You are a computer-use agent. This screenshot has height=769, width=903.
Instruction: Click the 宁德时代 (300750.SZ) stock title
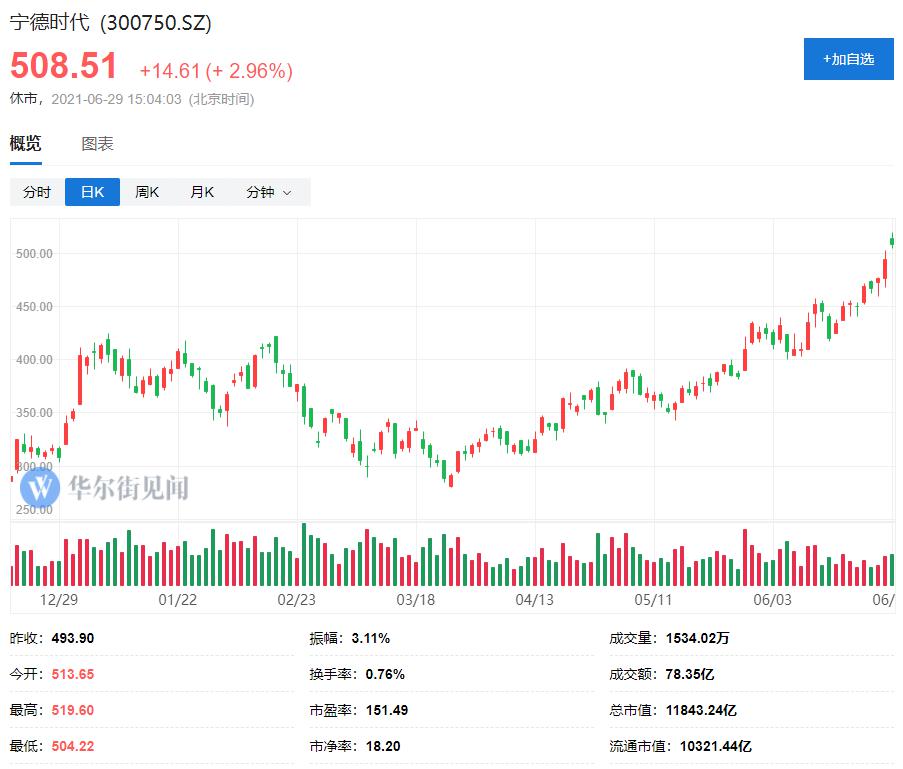(111, 22)
